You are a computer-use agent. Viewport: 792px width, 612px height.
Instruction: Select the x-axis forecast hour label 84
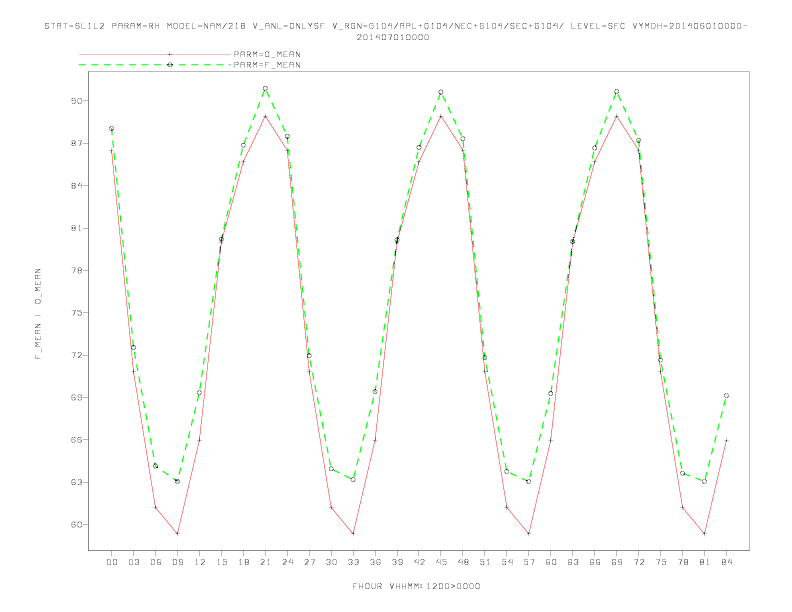point(726,562)
